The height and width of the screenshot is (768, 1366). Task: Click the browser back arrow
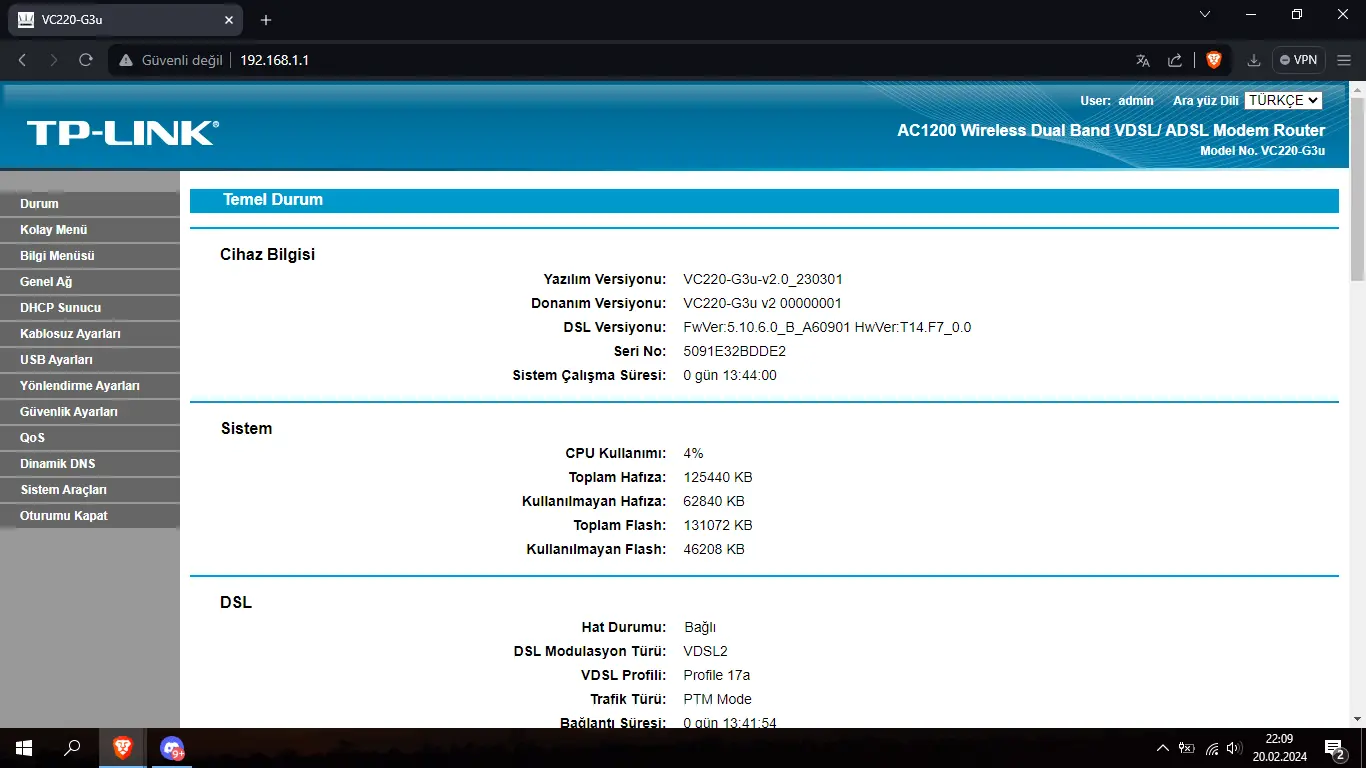tap(22, 60)
